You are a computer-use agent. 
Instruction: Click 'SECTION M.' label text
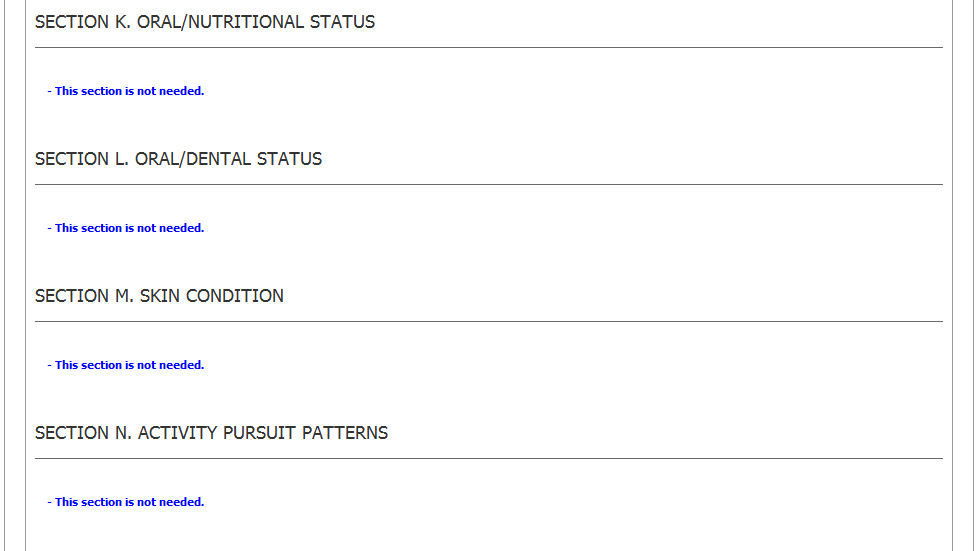(76, 296)
